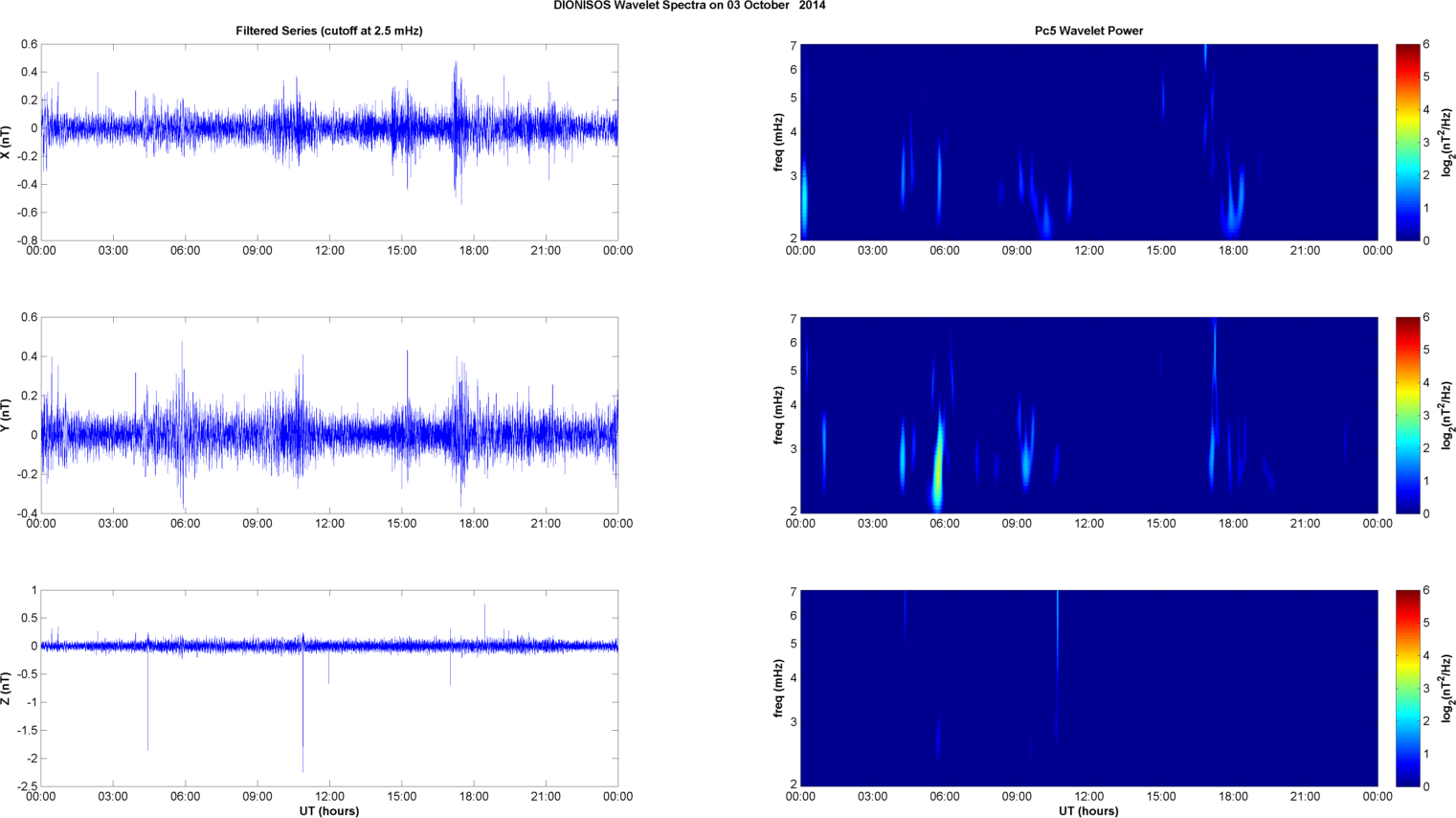Click the "-0.8" tick on the X (nT) axis
This screenshot has height=818, width=1456.
coord(27,240)
